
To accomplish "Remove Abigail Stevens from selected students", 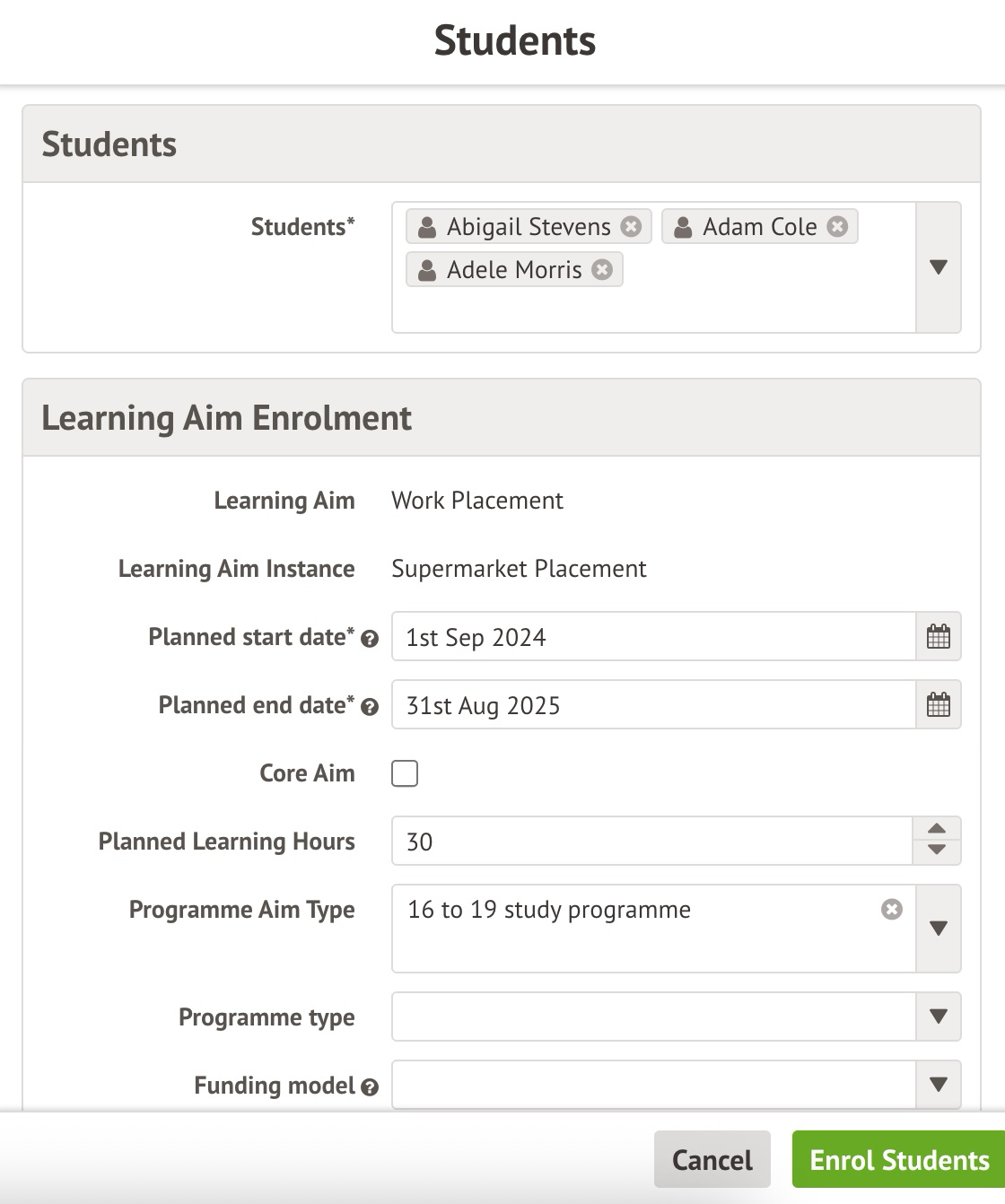I will pos(631,226).
